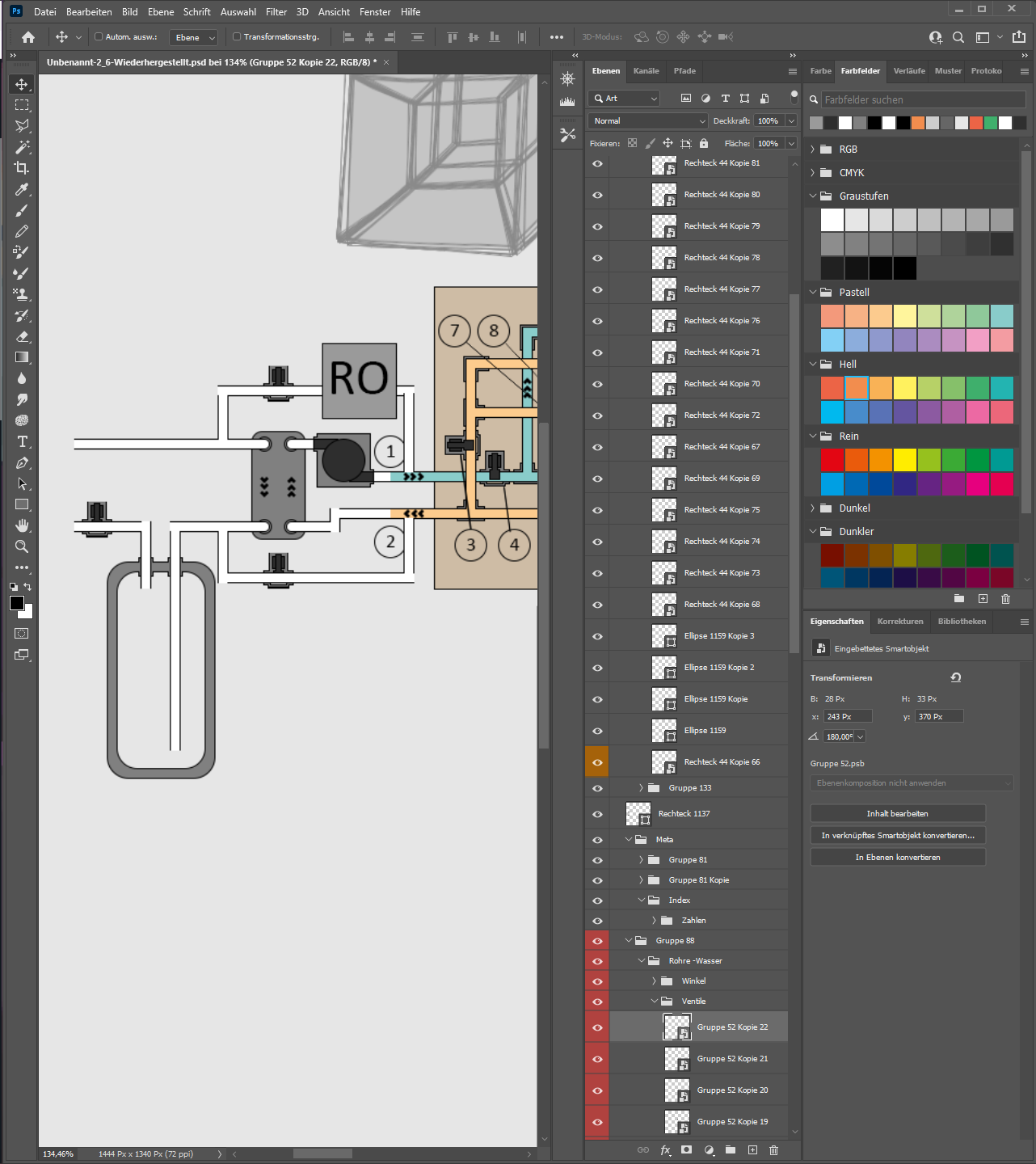Screen dimensions: 1036x1164
Task: Expand the Dunkel swatch folder
Action: coord(813,508)
